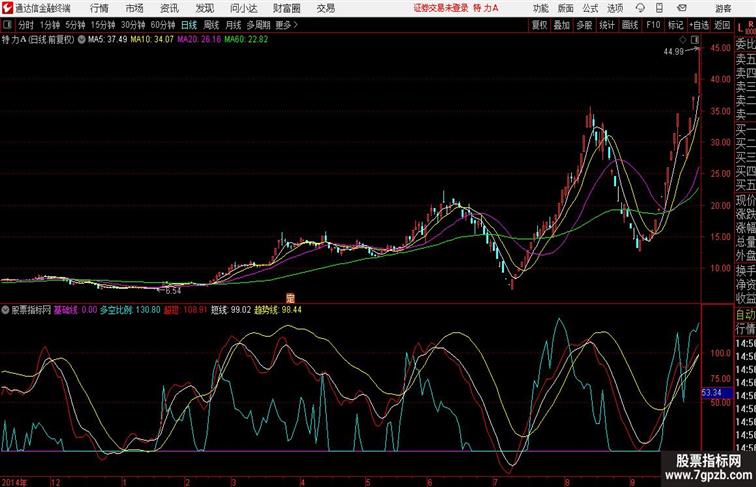Expand the dropdown arrow next to 特力A title

[81, 40]
